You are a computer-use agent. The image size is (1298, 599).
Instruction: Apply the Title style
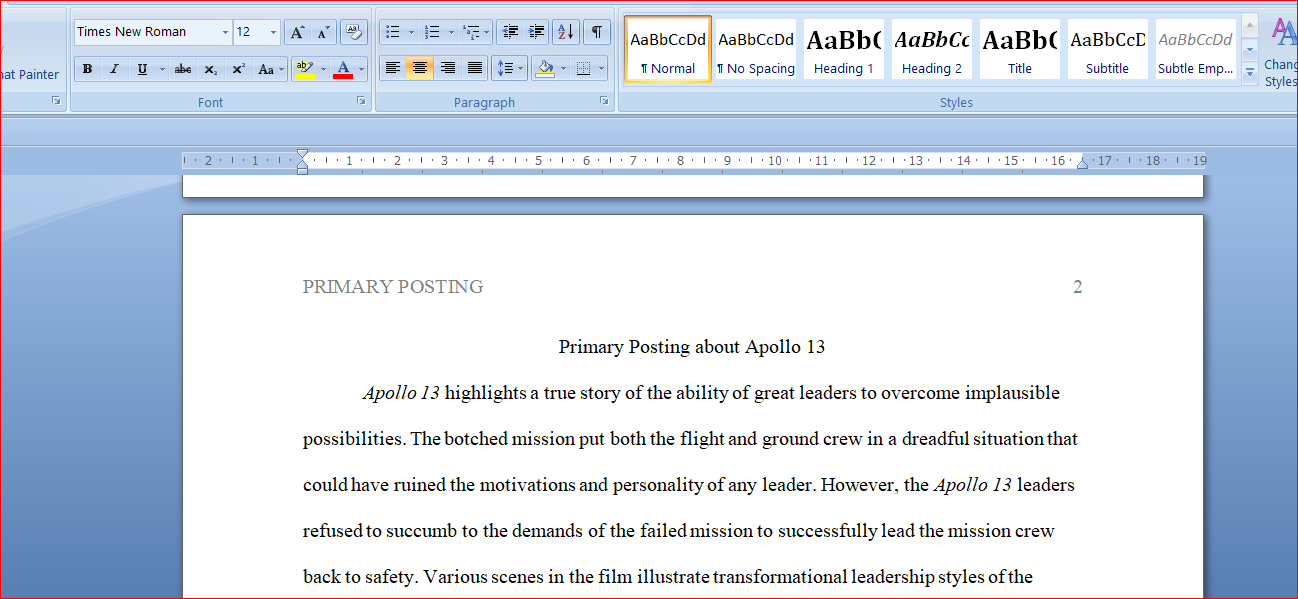(x=1020, y=49)
